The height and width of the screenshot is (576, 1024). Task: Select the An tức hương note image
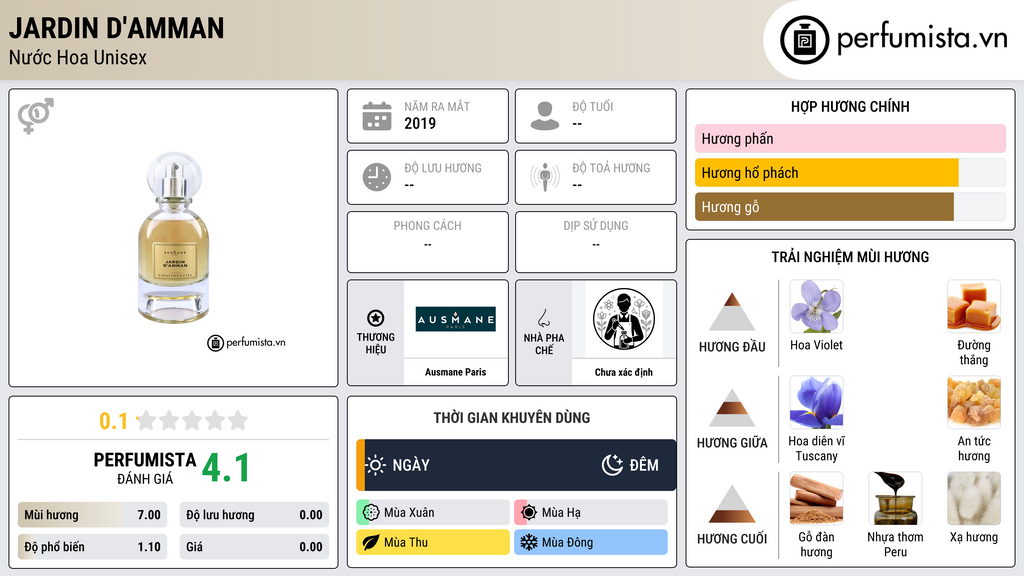pos(974,402)
